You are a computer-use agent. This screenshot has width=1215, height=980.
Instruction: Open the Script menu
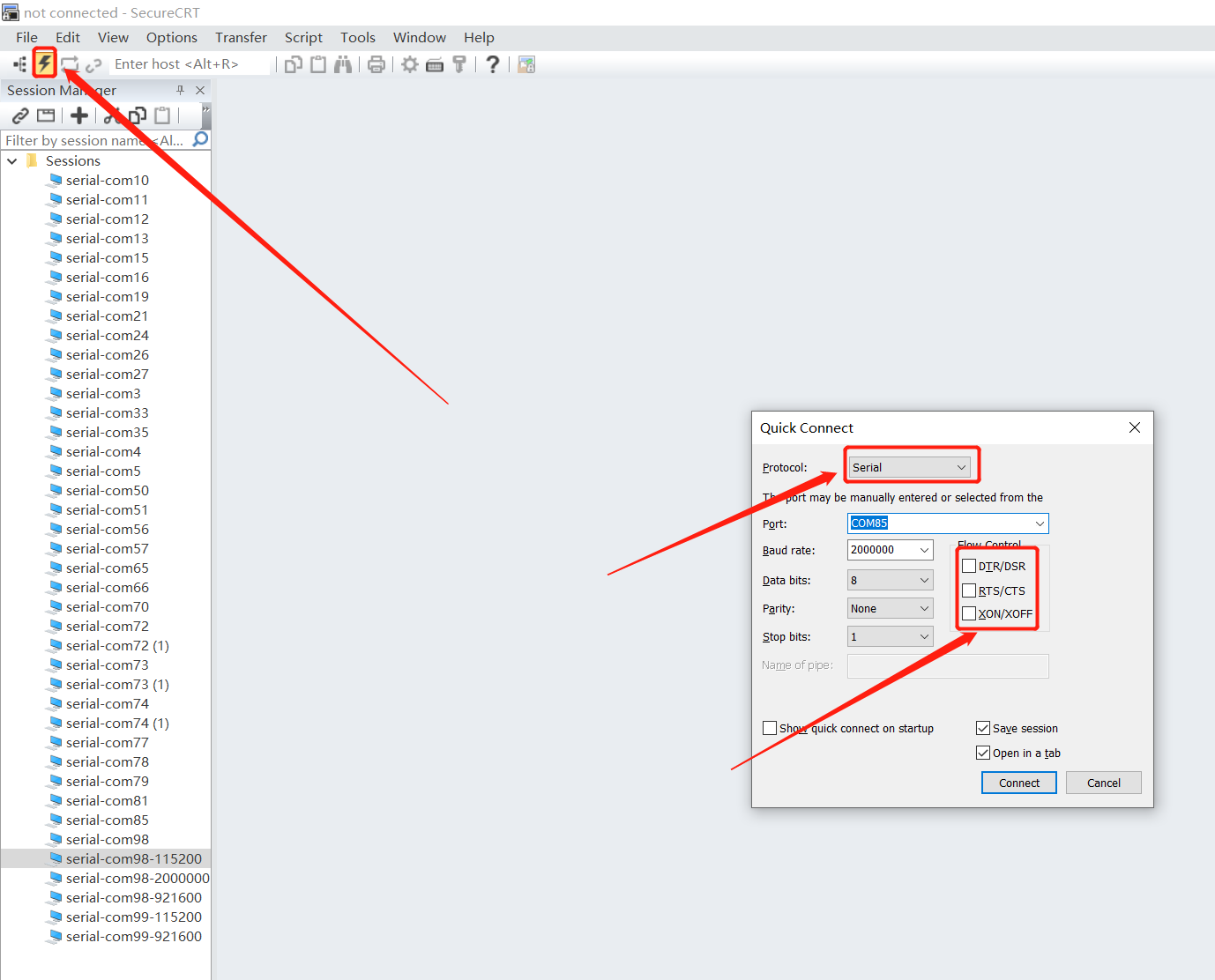coord(303,37)
